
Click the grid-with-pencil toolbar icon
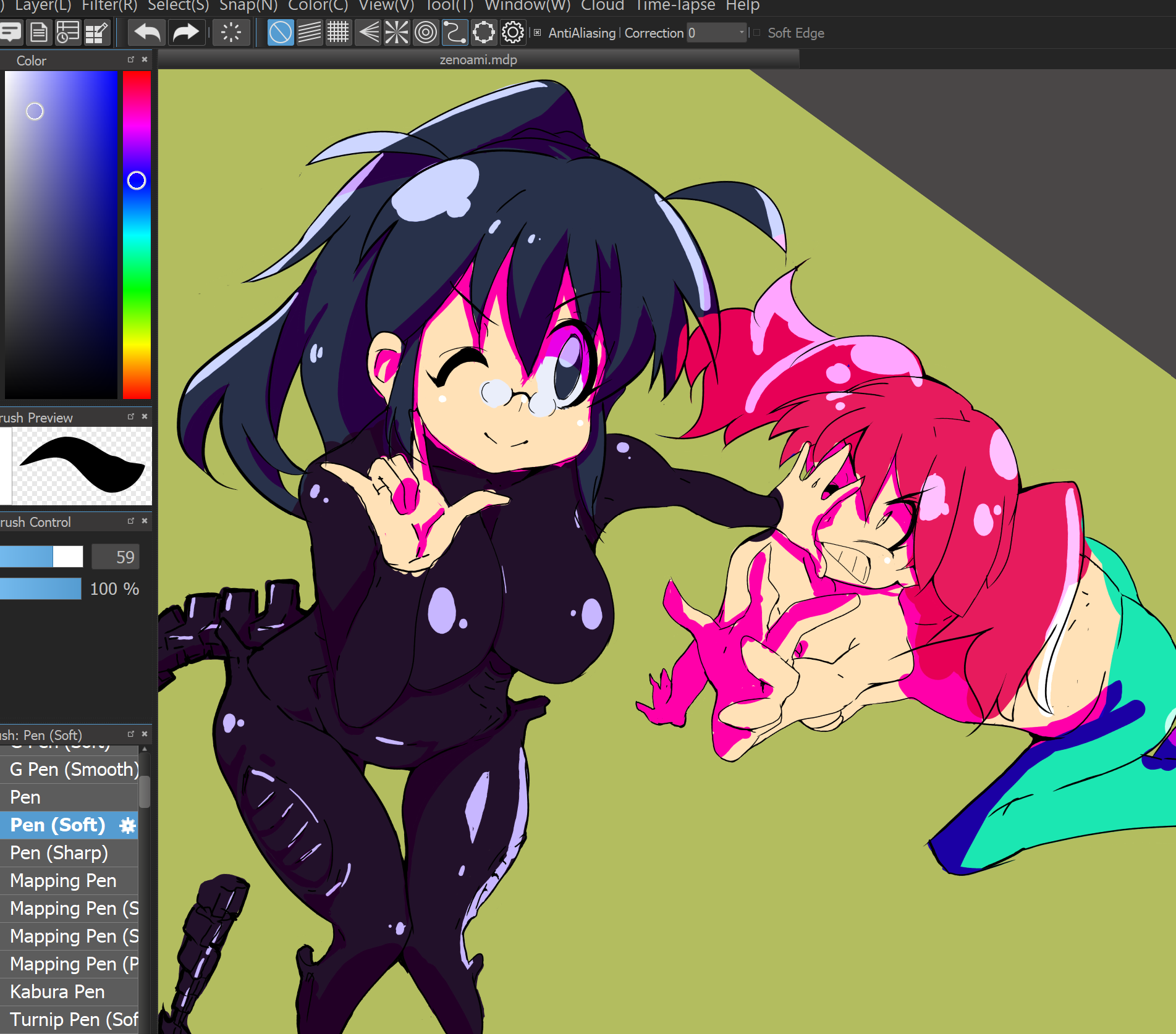pyautogui.click(x=96, y=32)
